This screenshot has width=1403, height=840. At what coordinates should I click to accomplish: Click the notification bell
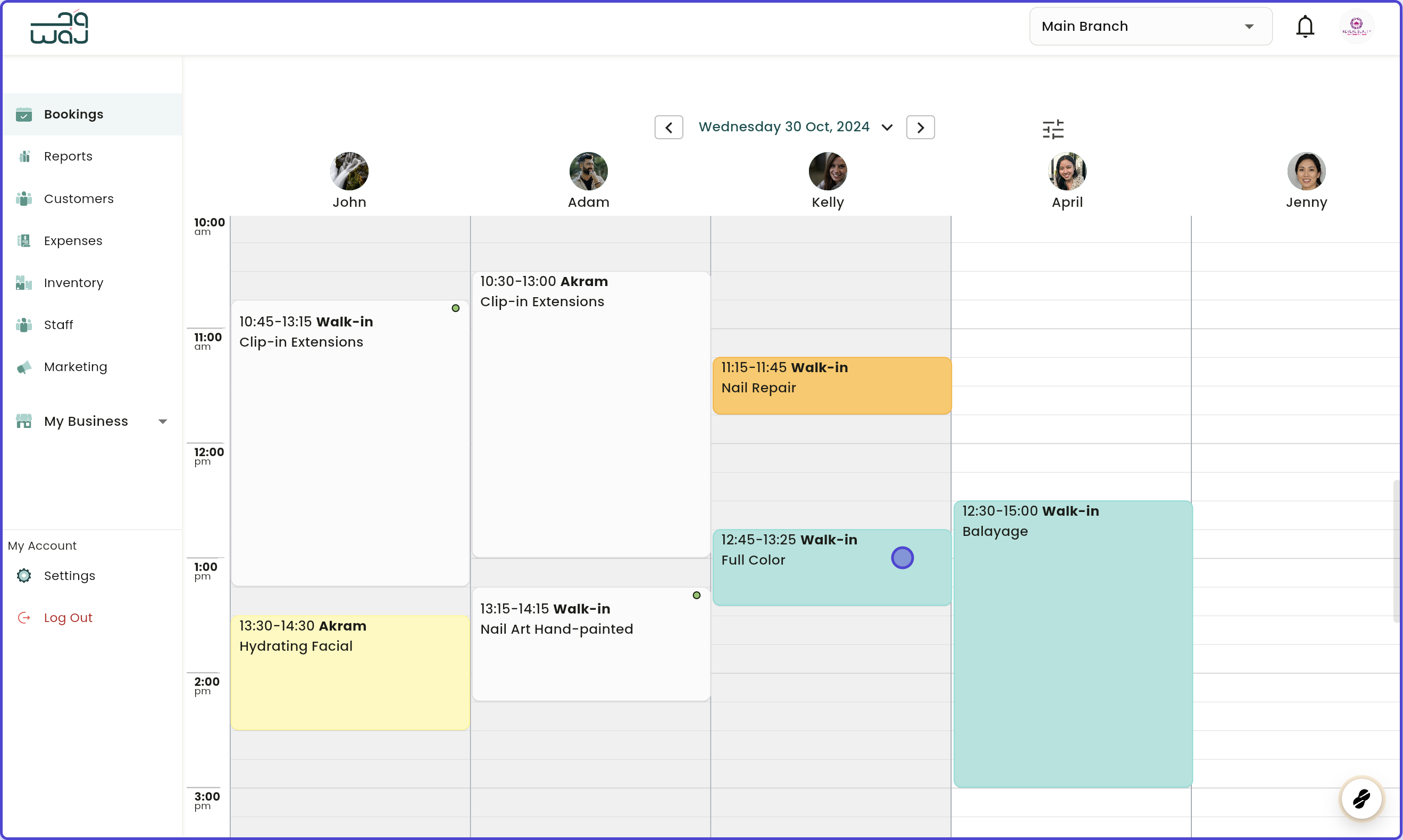(x=1305, y=26)
